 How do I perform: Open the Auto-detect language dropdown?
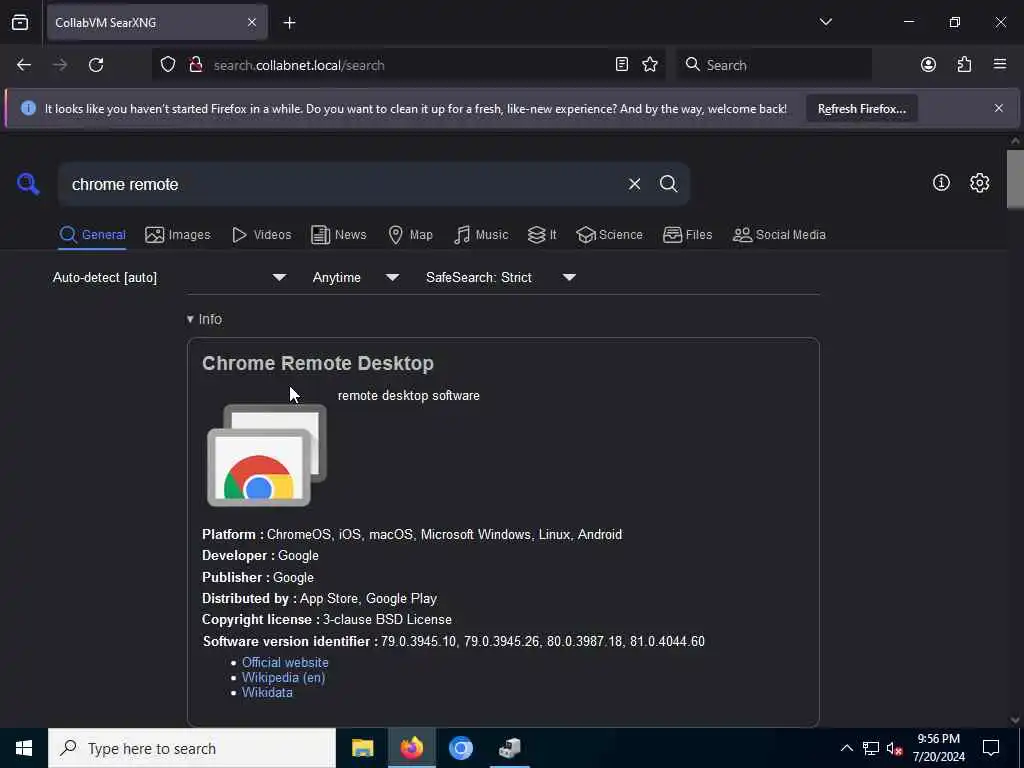[x=170, y=278]
